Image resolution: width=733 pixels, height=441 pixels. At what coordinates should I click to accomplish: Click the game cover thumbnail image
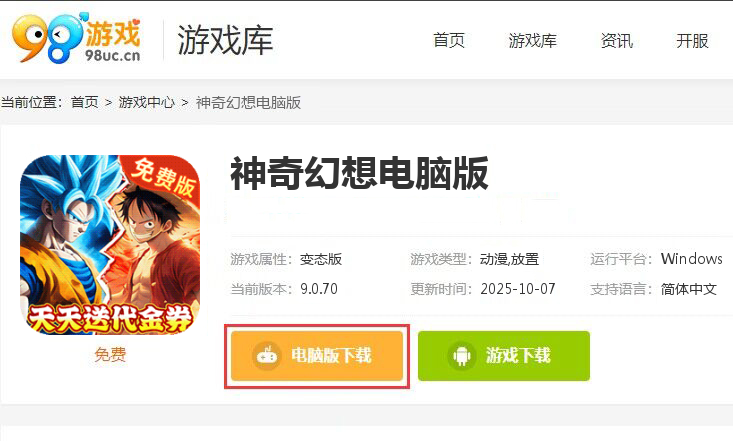click(x=110, y=245)
